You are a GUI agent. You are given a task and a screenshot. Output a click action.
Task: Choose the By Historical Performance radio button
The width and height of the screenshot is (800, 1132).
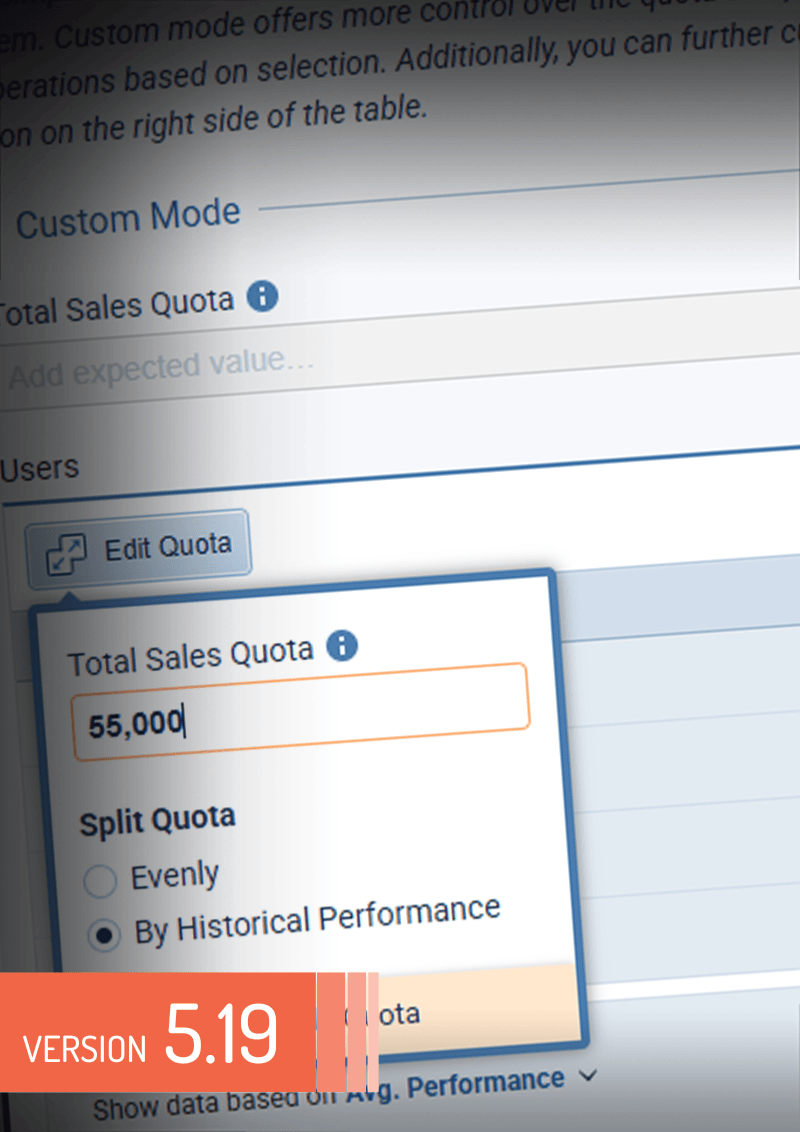[x=103, y=935]
